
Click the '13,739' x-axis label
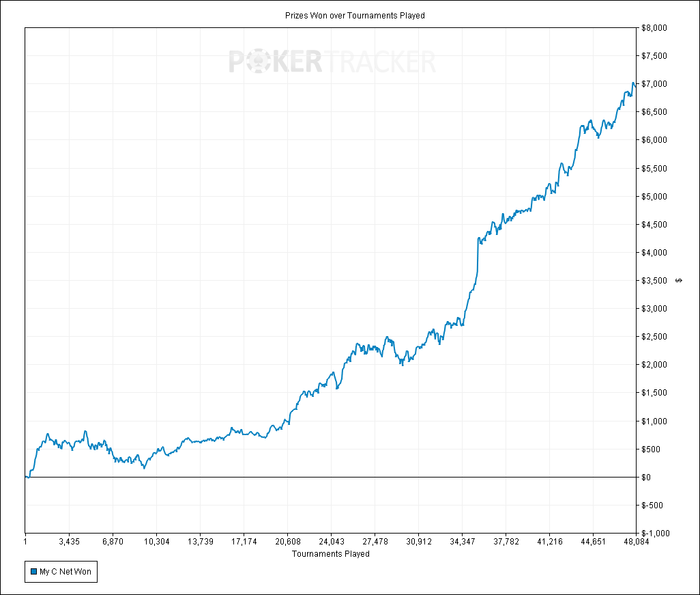(x=200, y=542)
